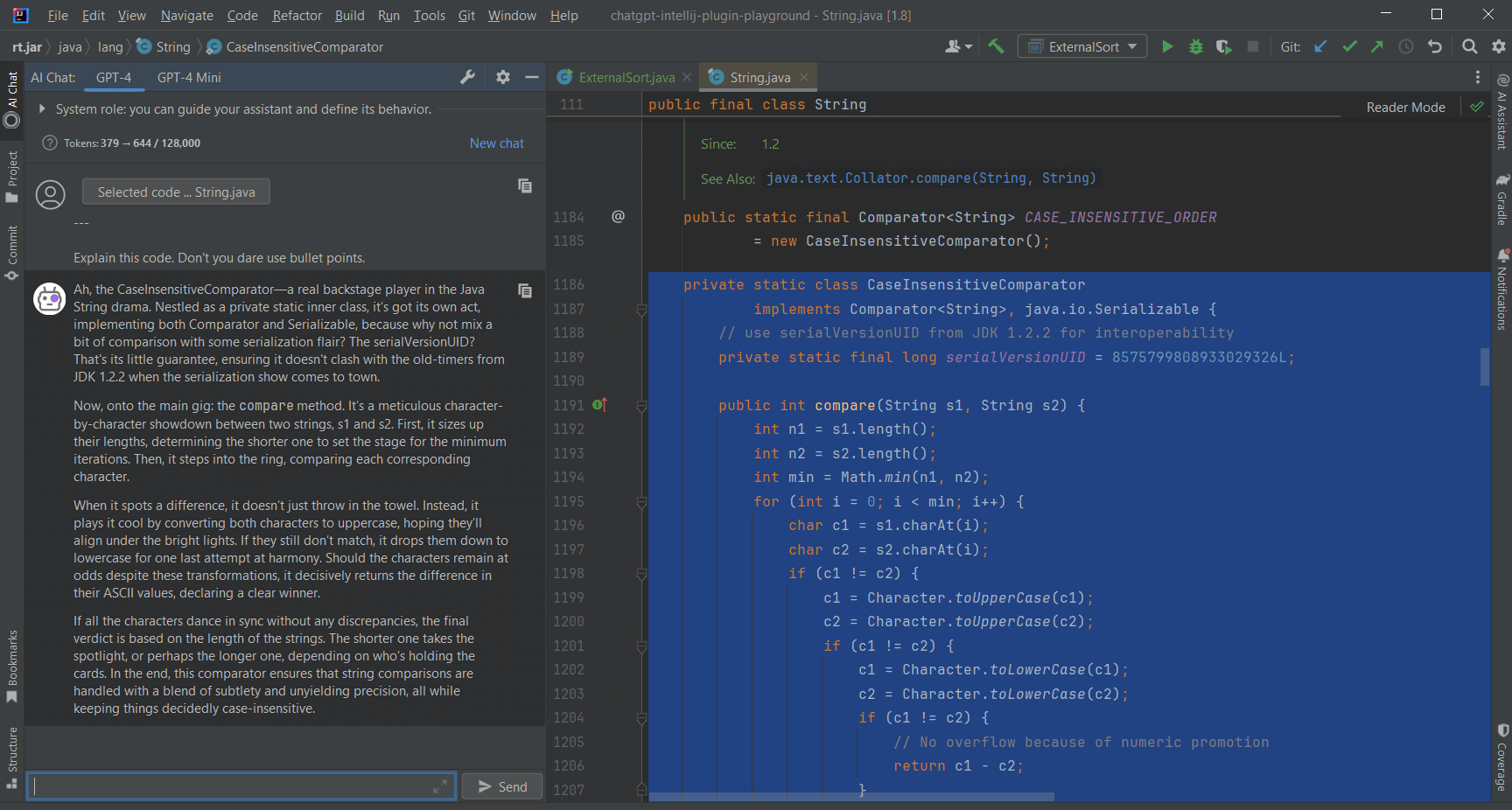Viewport: 1512px width, 810px height.
Task: Close the String.java tab
Action: (803, 77)
